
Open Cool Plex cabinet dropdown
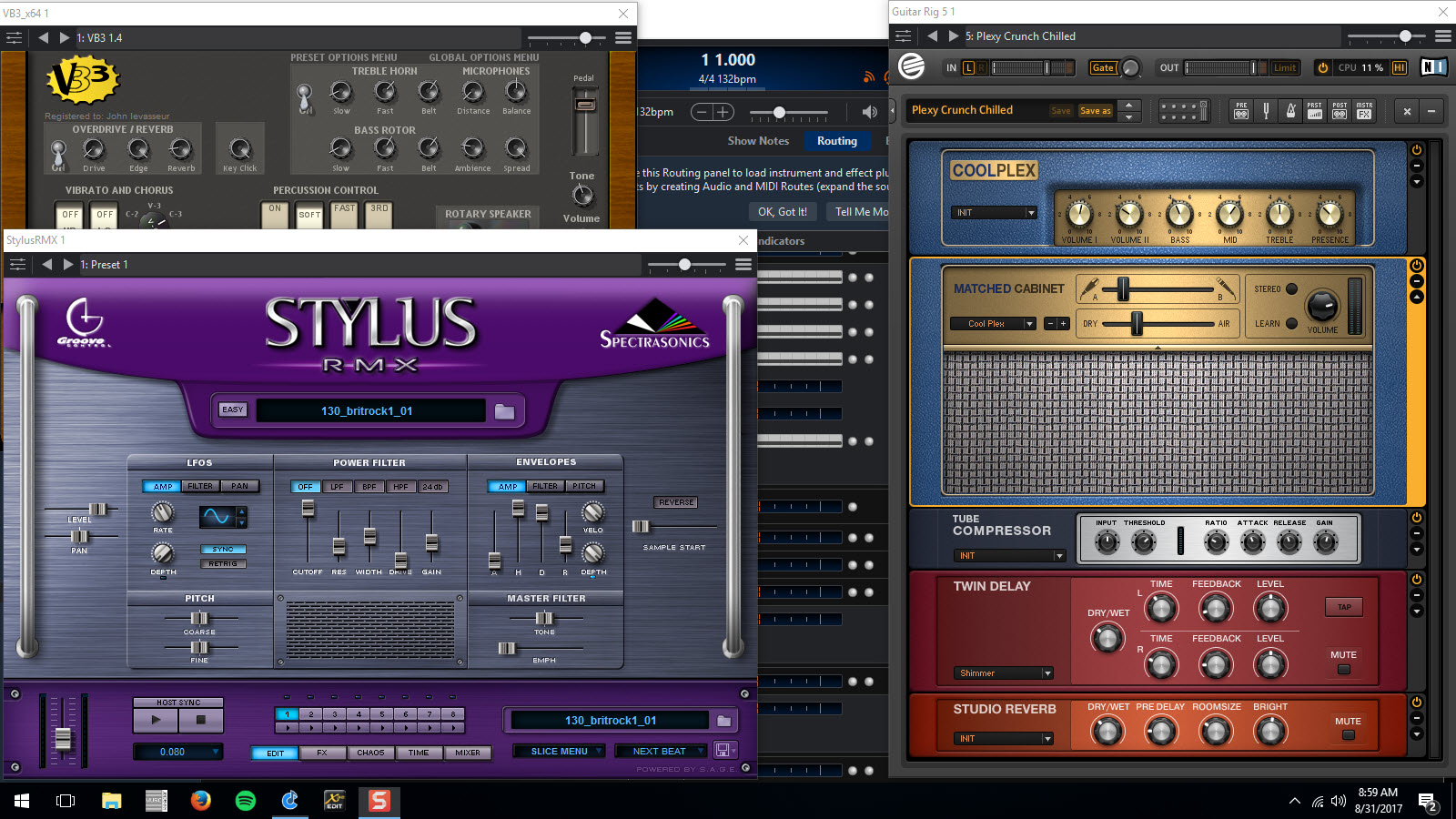click(x=993, y=324)
